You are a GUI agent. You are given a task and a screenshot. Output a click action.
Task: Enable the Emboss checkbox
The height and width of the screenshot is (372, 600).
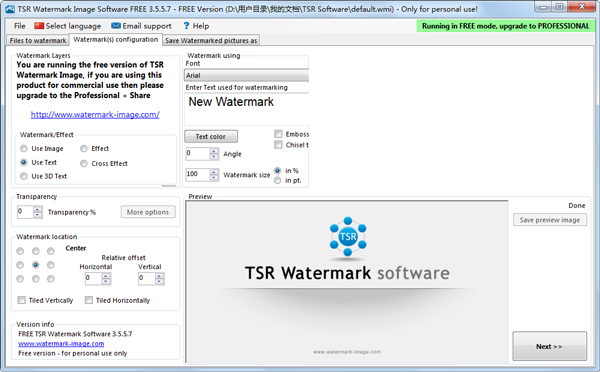coord(278,134)
